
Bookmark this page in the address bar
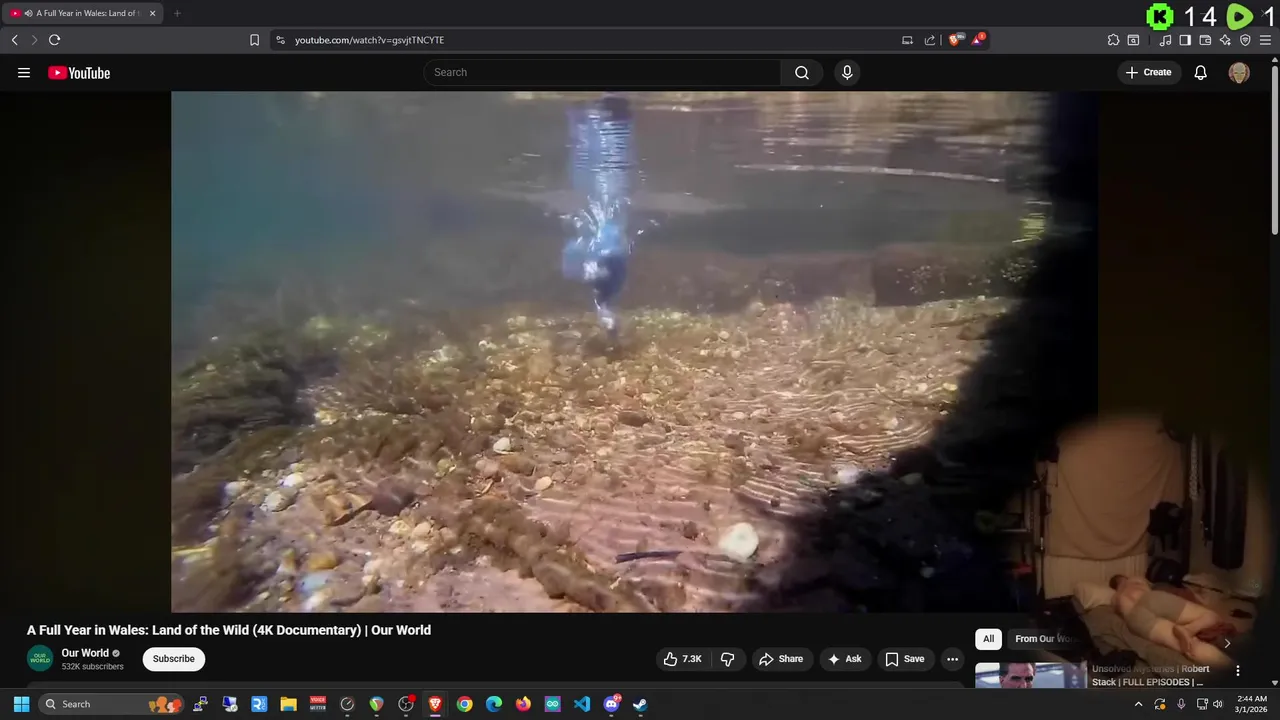tap(254, 40)
